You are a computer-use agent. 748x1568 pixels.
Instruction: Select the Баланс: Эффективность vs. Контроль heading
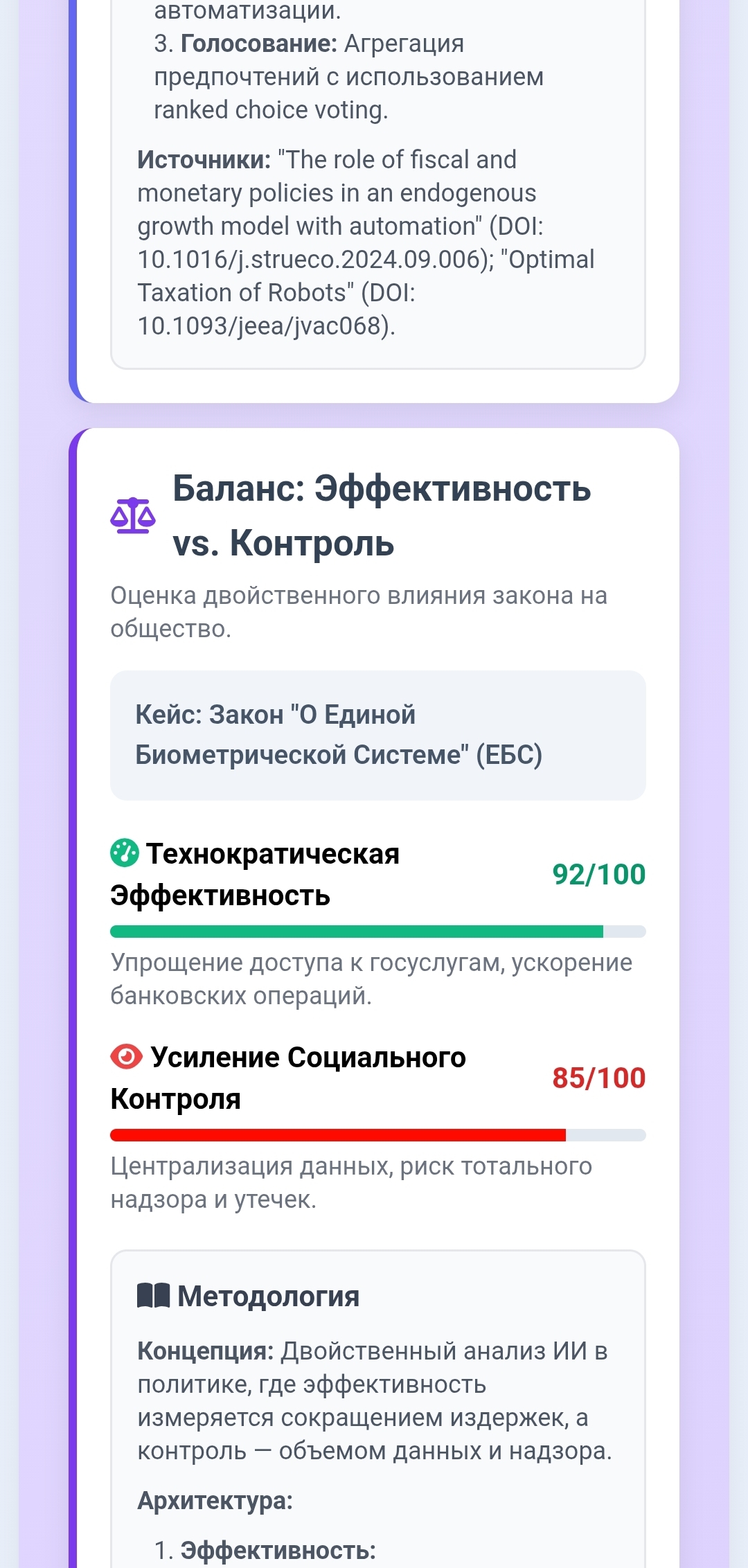click(381, 515)
